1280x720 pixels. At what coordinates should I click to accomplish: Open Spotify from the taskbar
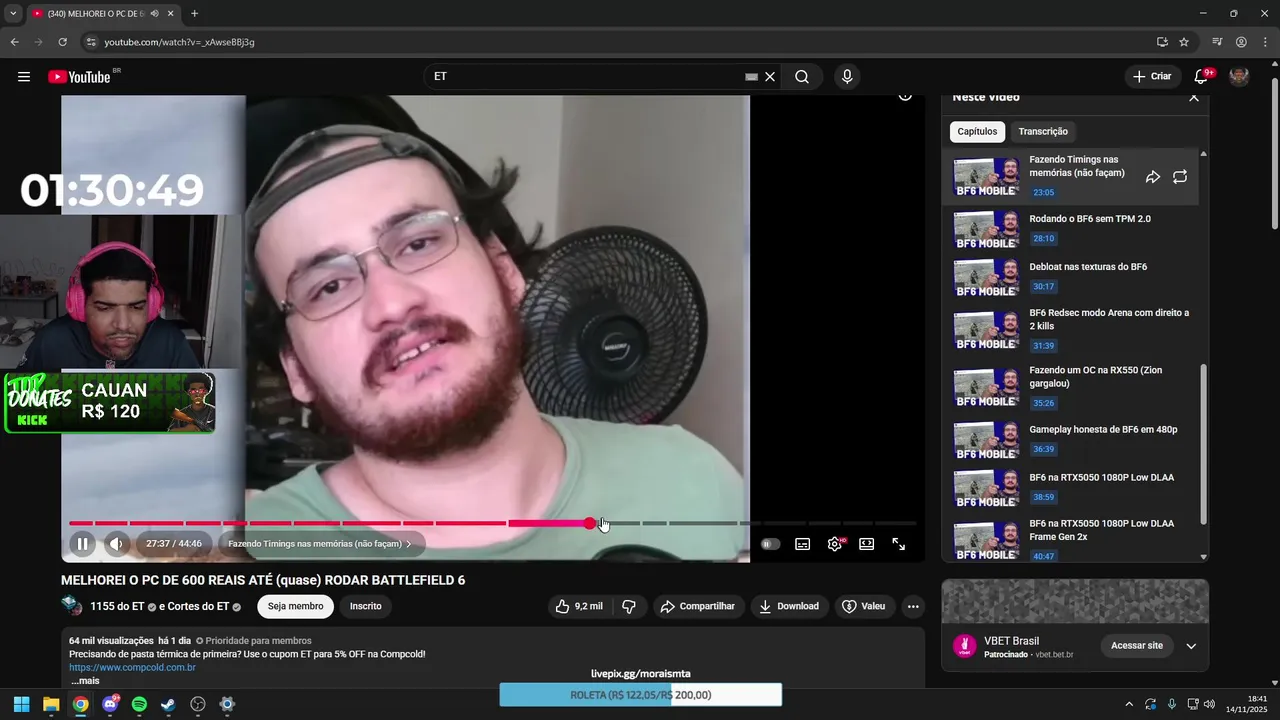[x=139, y=704]
